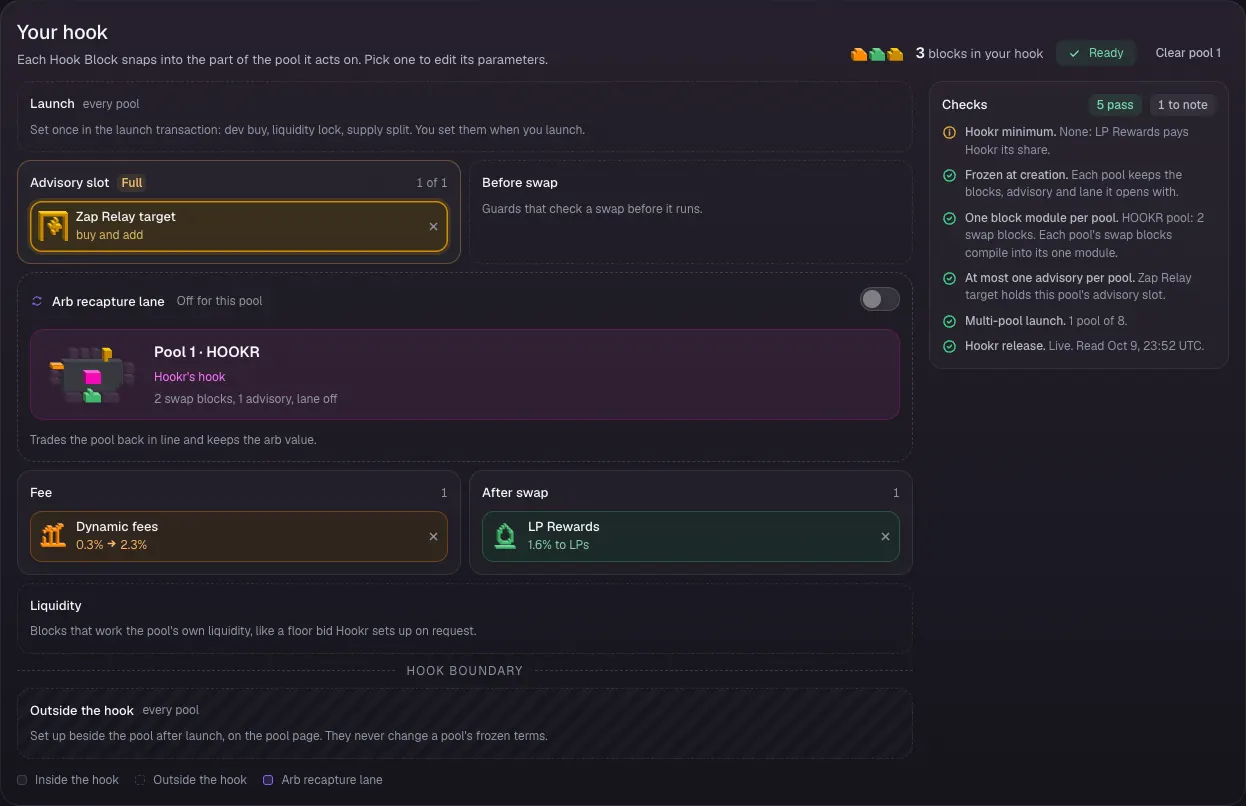Click the Outside the hook legend box
This screenshot has height=806, width=1246.
pos(140,780)
